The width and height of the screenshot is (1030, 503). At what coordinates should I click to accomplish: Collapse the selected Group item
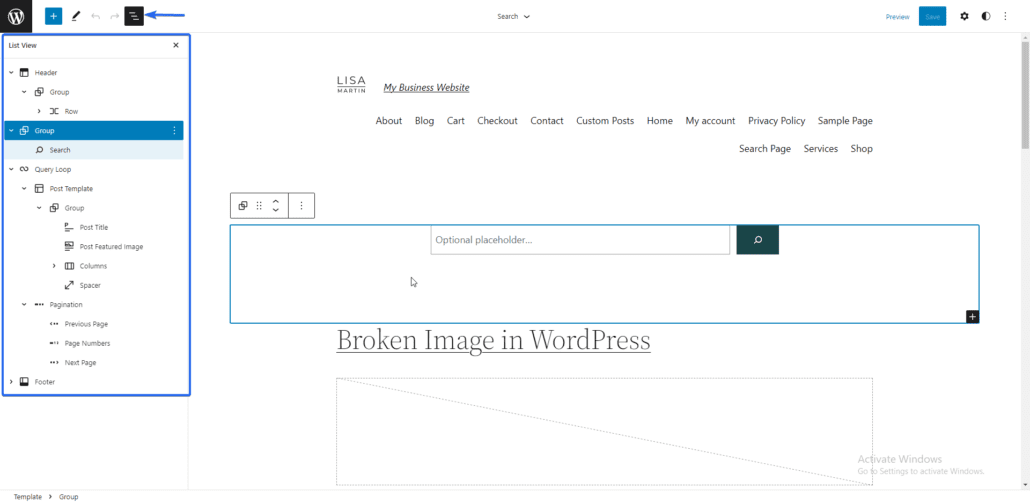(11, 131)
